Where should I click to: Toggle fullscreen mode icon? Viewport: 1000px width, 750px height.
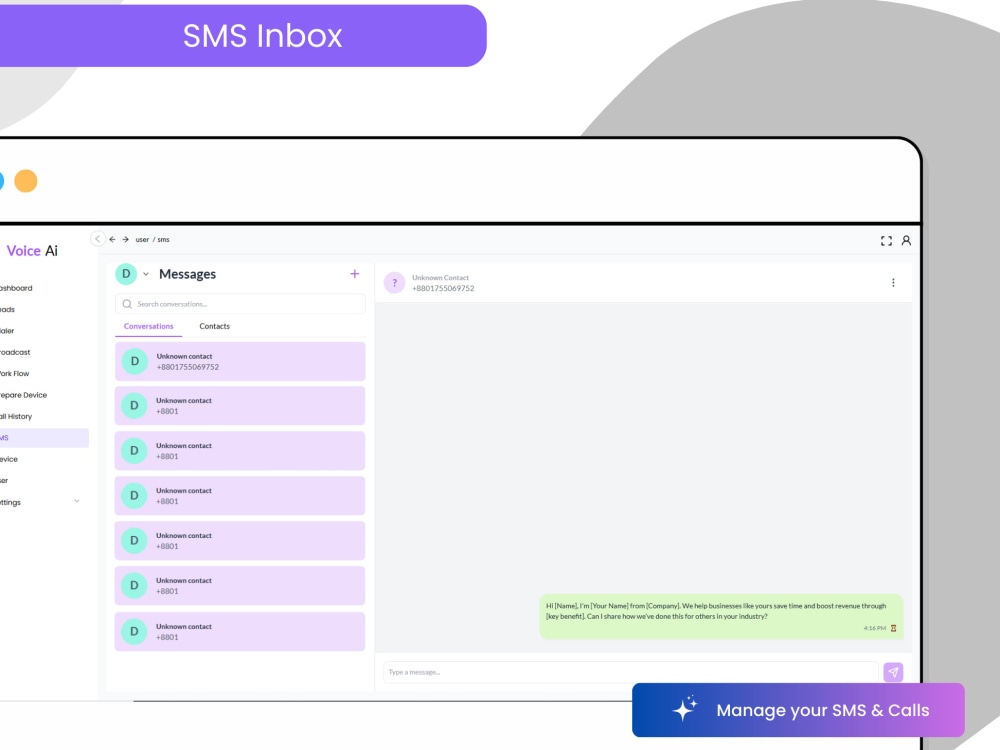(x=886, y=240)
